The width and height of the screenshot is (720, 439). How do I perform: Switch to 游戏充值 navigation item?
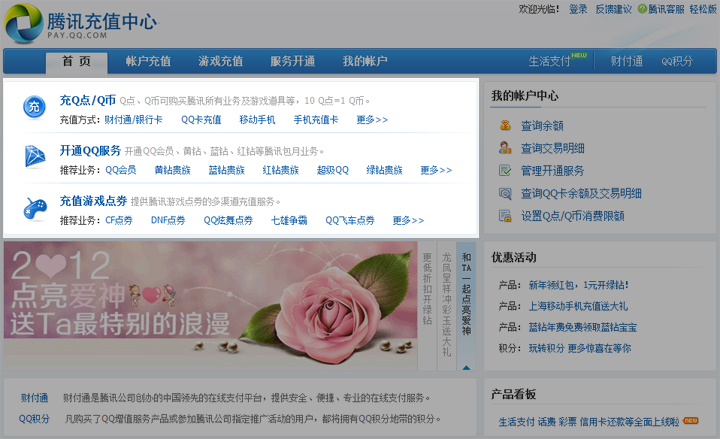click(220, 61)
